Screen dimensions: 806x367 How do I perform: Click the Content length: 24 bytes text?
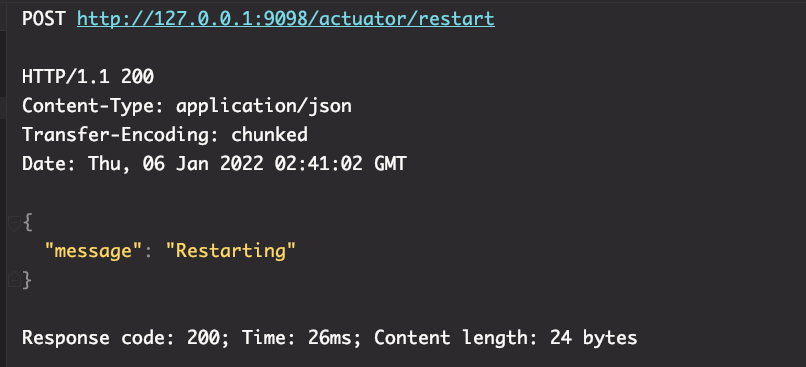pos(505,338)
